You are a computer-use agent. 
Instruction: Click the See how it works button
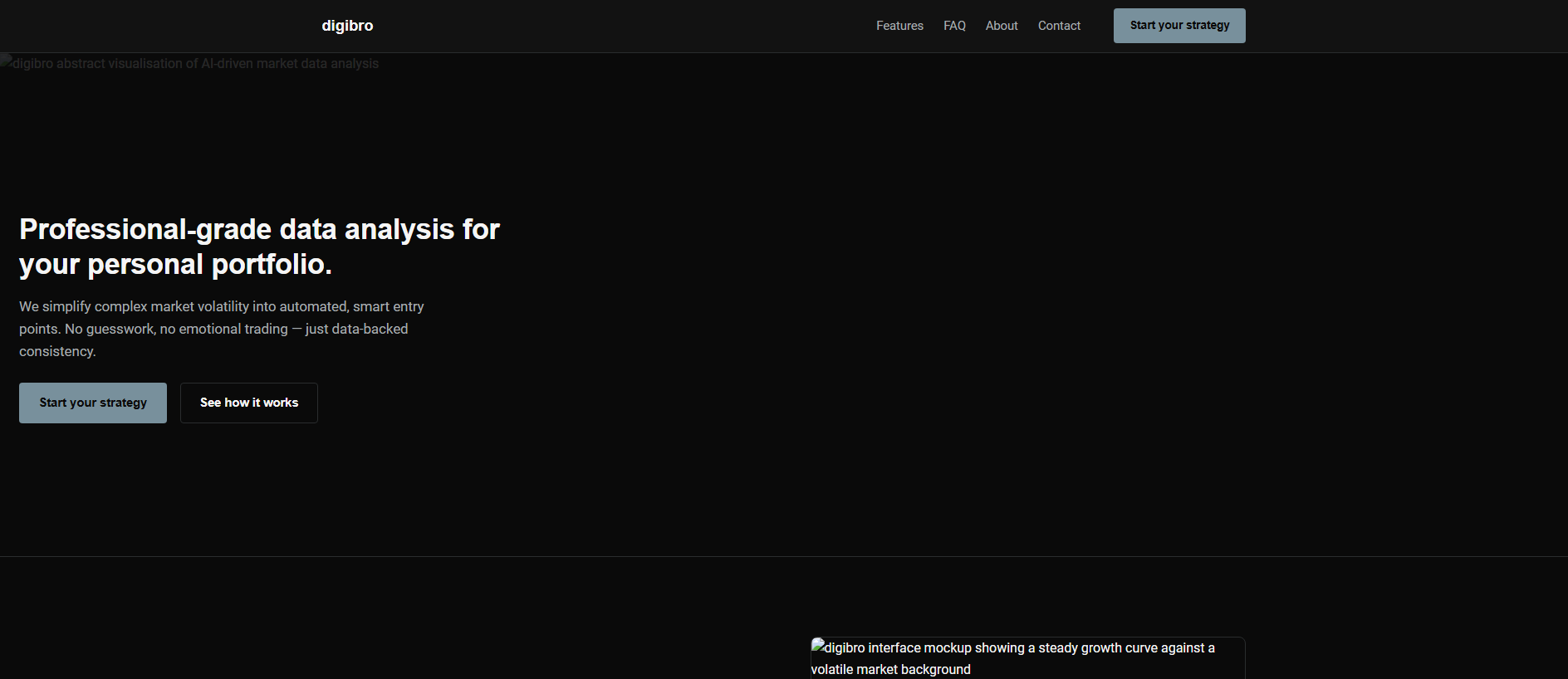[249, 403]
